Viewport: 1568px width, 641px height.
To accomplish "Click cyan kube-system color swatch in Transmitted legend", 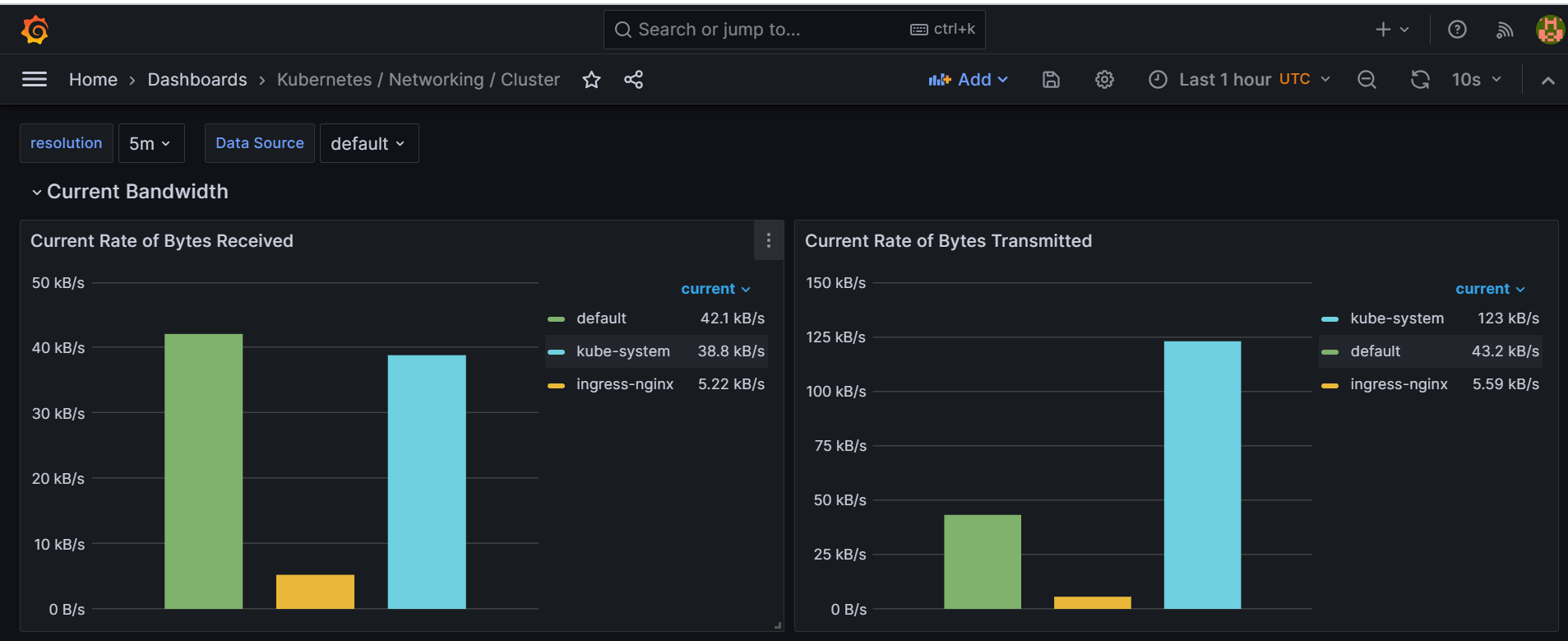I will click(x=1330, y=318).
